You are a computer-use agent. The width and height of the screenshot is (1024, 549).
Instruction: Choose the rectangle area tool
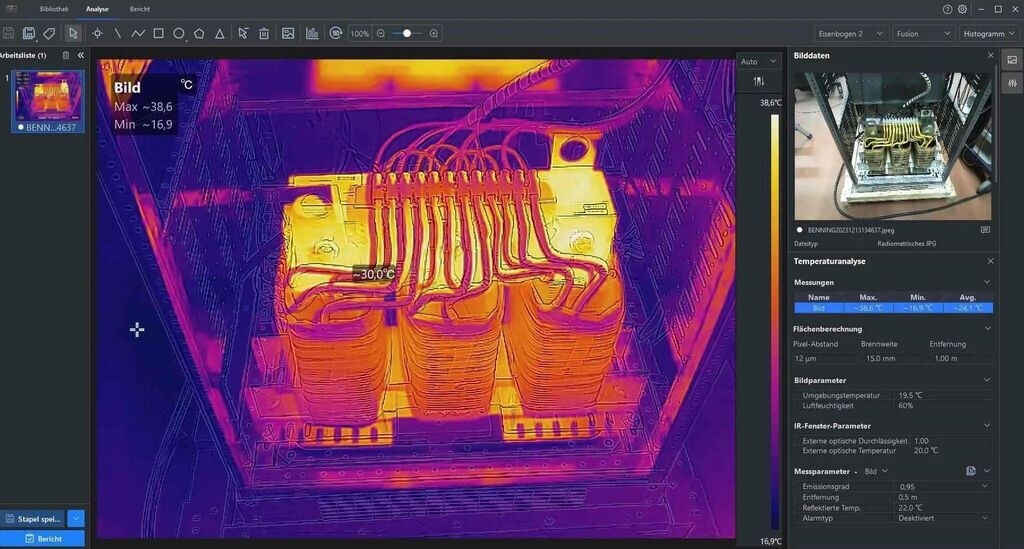tap(158, 33)
